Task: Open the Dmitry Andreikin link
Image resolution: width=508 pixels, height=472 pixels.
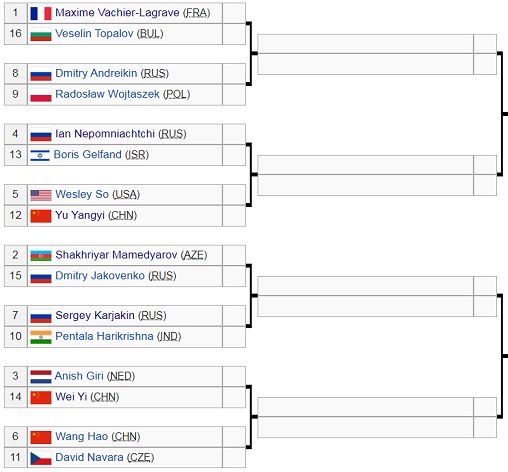Action: [96, 73]
